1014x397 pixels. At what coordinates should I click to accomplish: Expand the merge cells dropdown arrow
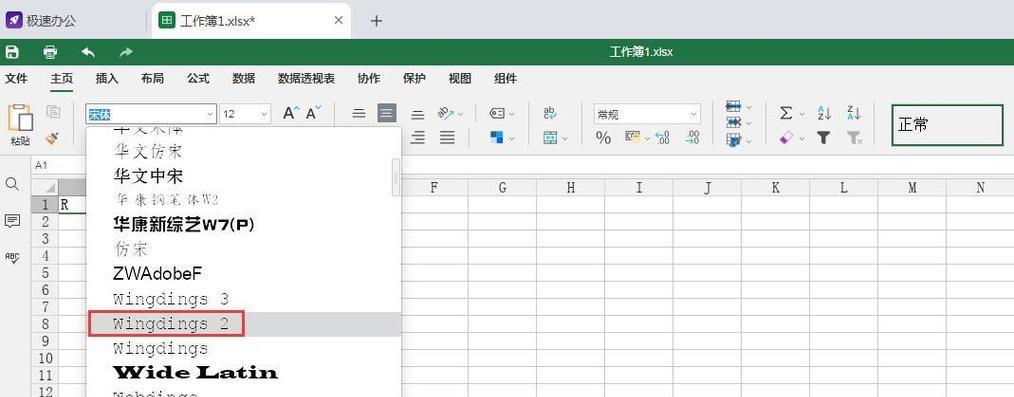[565, 138]
